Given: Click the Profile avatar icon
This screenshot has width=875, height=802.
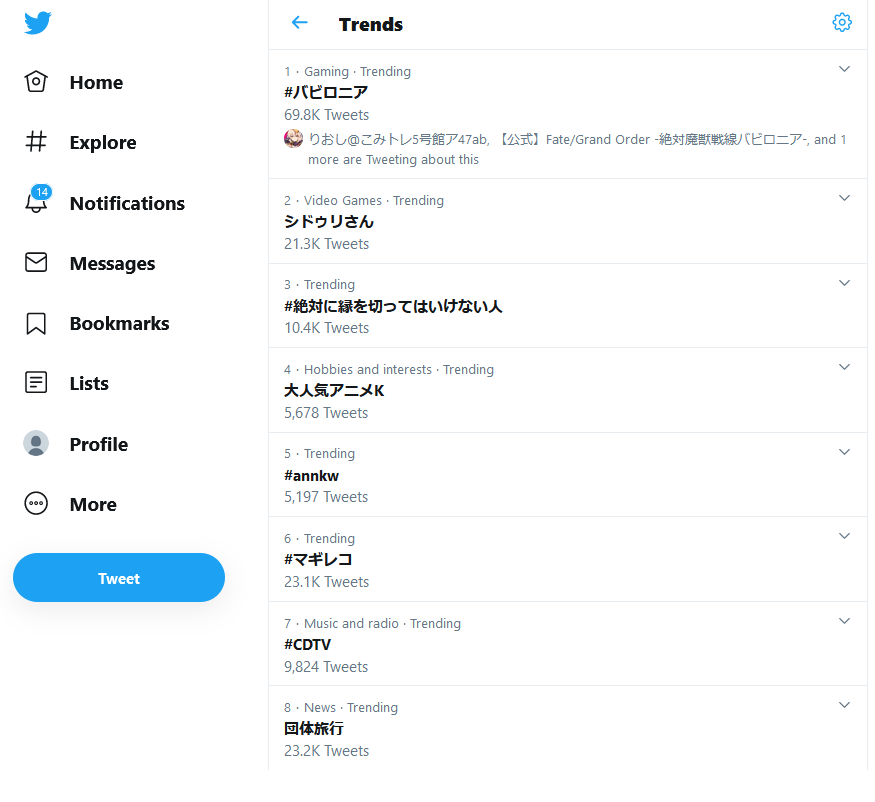Looking at the screenshot, I should (36, 444).
